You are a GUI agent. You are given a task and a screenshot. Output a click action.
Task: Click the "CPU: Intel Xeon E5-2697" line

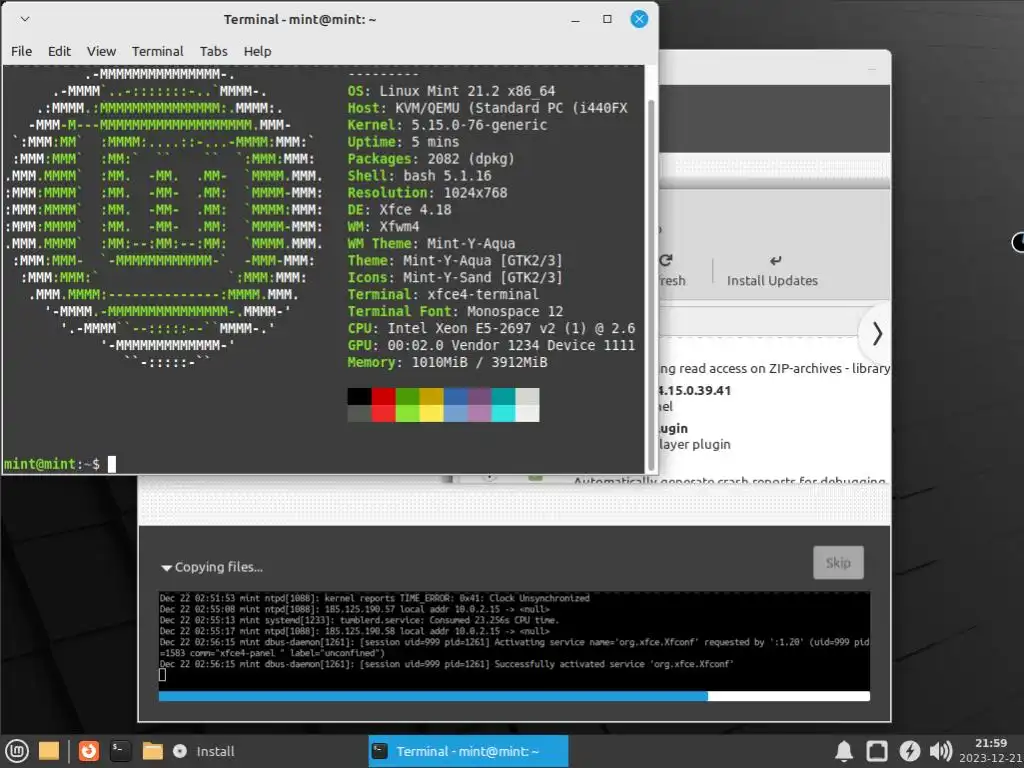click(491, 328)
